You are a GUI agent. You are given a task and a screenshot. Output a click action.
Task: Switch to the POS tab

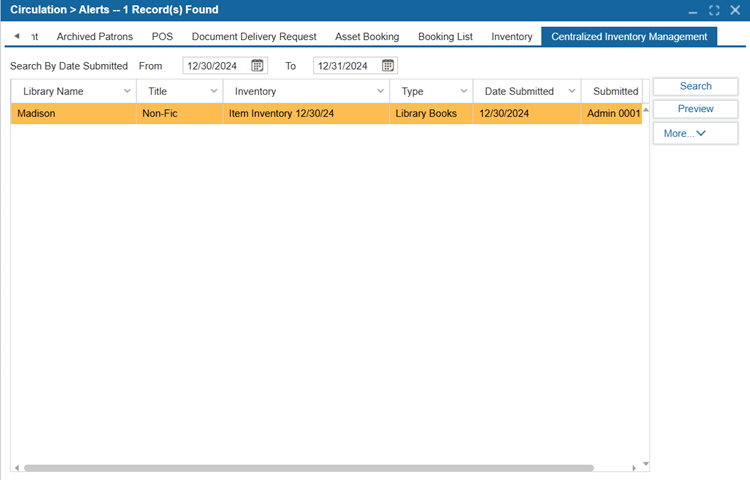tap(162, 36)
